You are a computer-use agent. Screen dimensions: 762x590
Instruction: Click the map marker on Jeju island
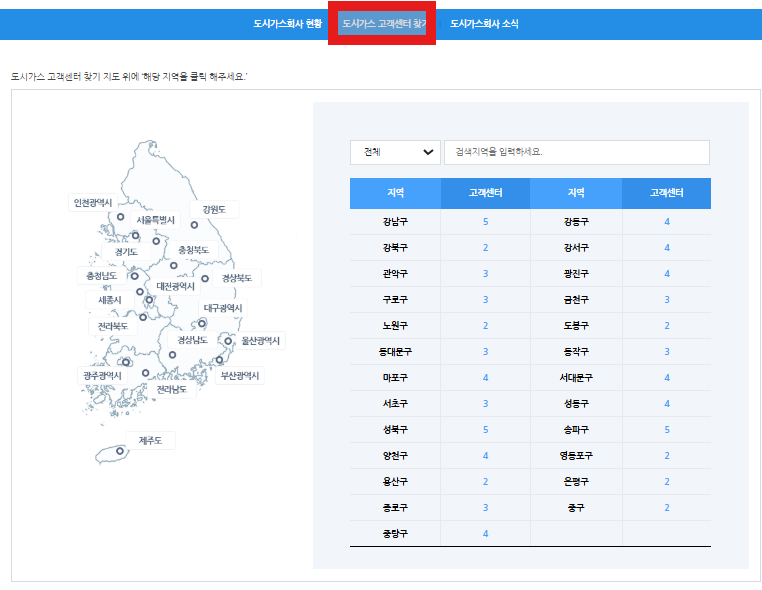120,451
